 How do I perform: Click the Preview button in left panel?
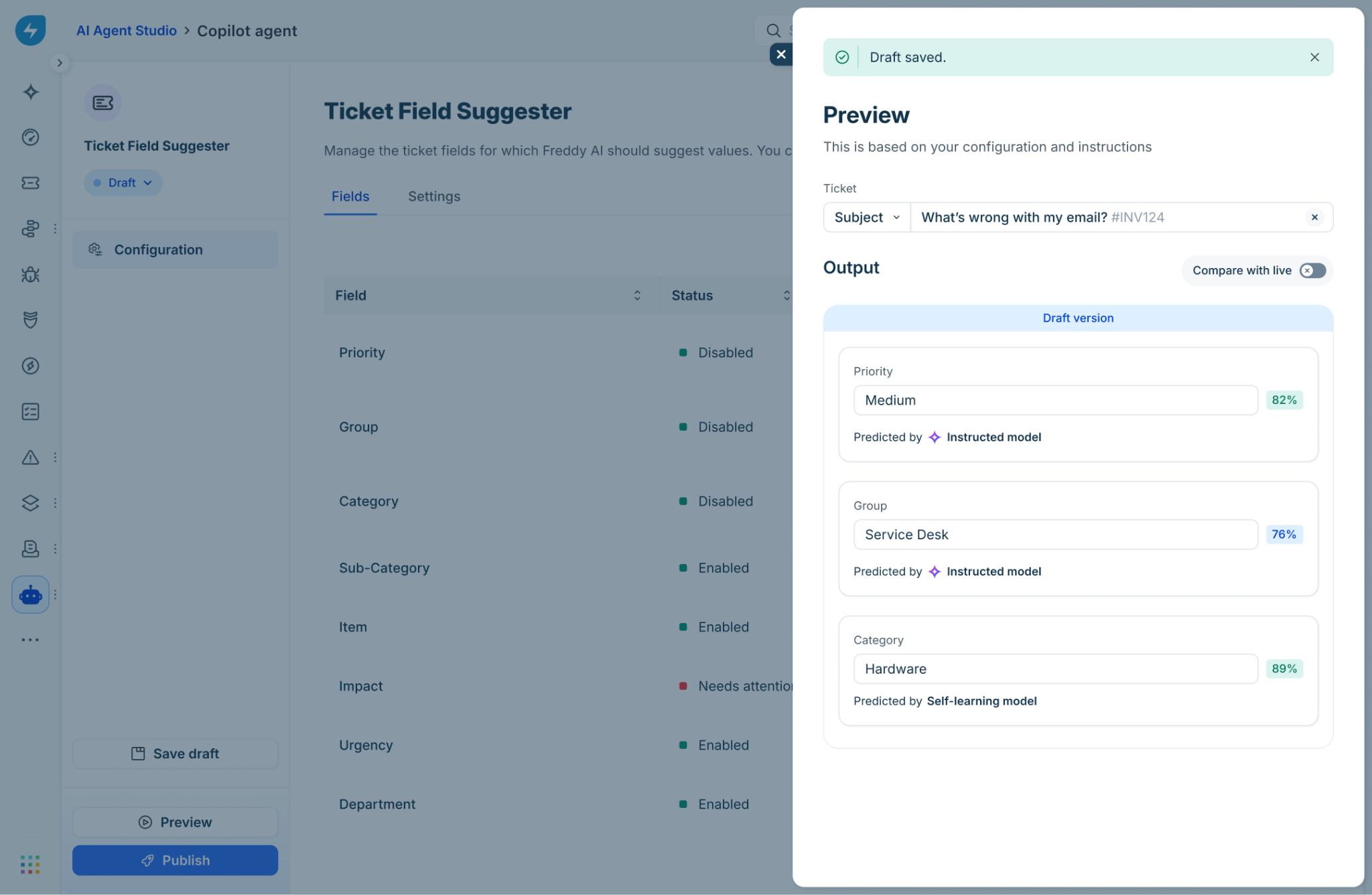click(175, 822)
